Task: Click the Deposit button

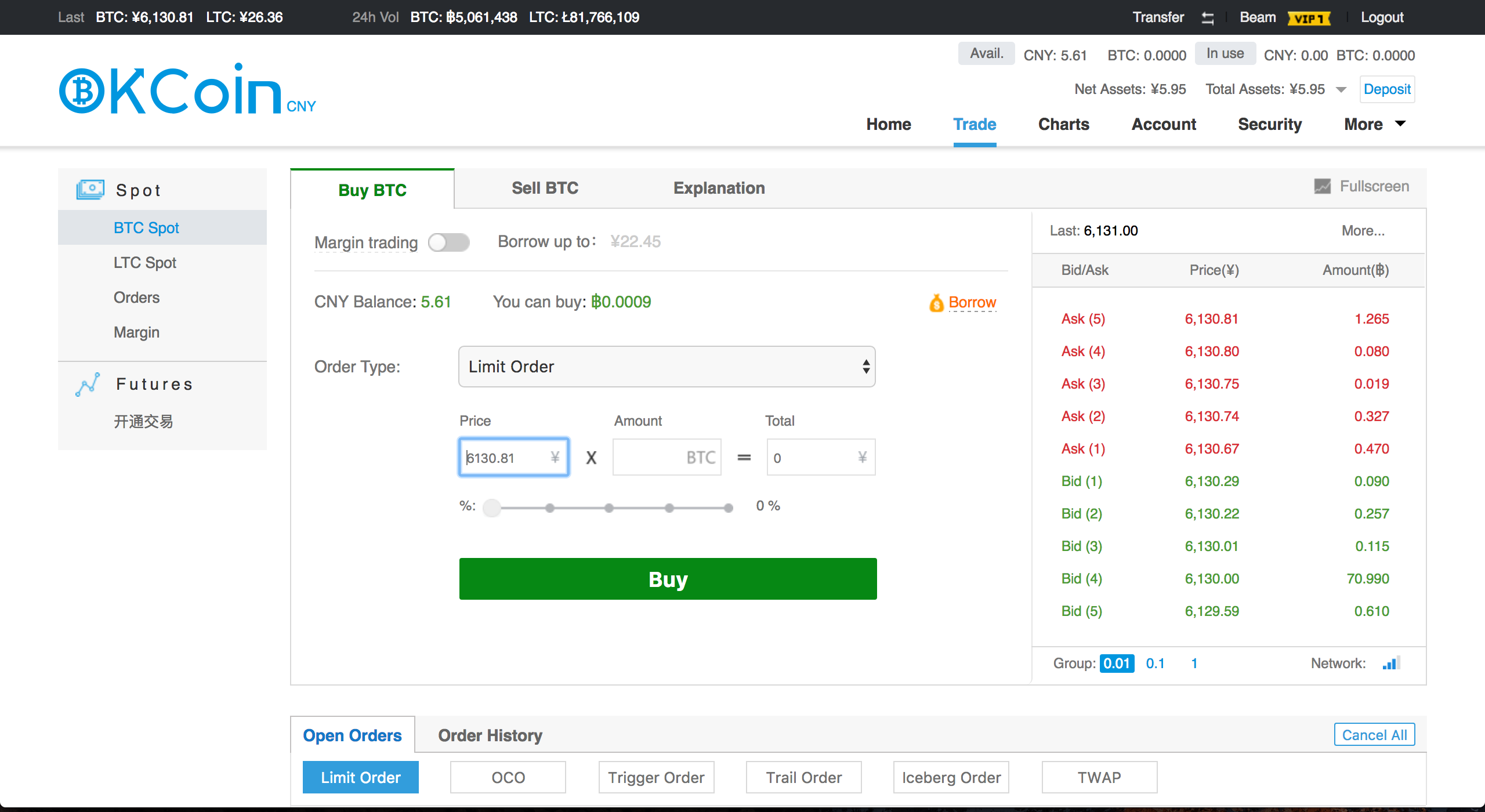Action: [1386, 89]
